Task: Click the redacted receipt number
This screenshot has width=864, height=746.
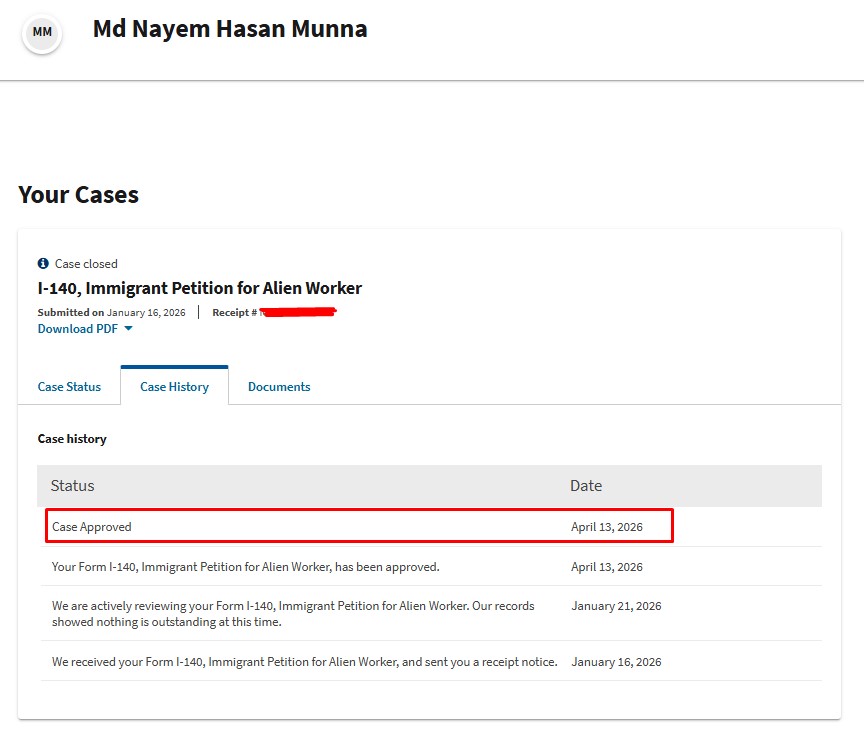Action: tap(298, 313)
